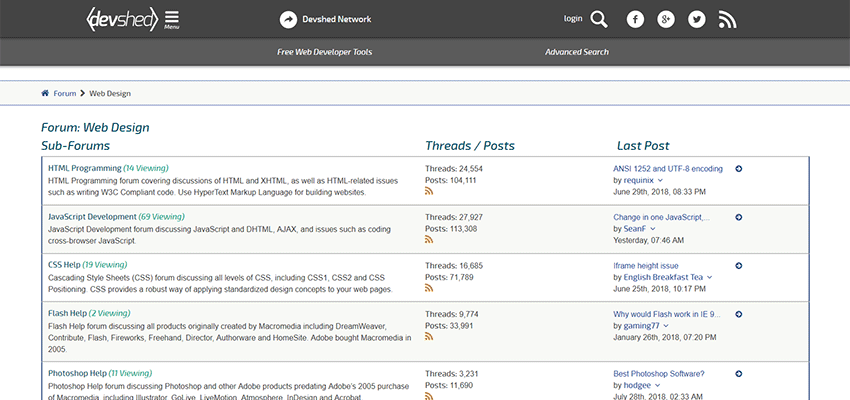Expand the English Breakfast Tea user dropdown
The image size is (850, 400).
point(709,277)
